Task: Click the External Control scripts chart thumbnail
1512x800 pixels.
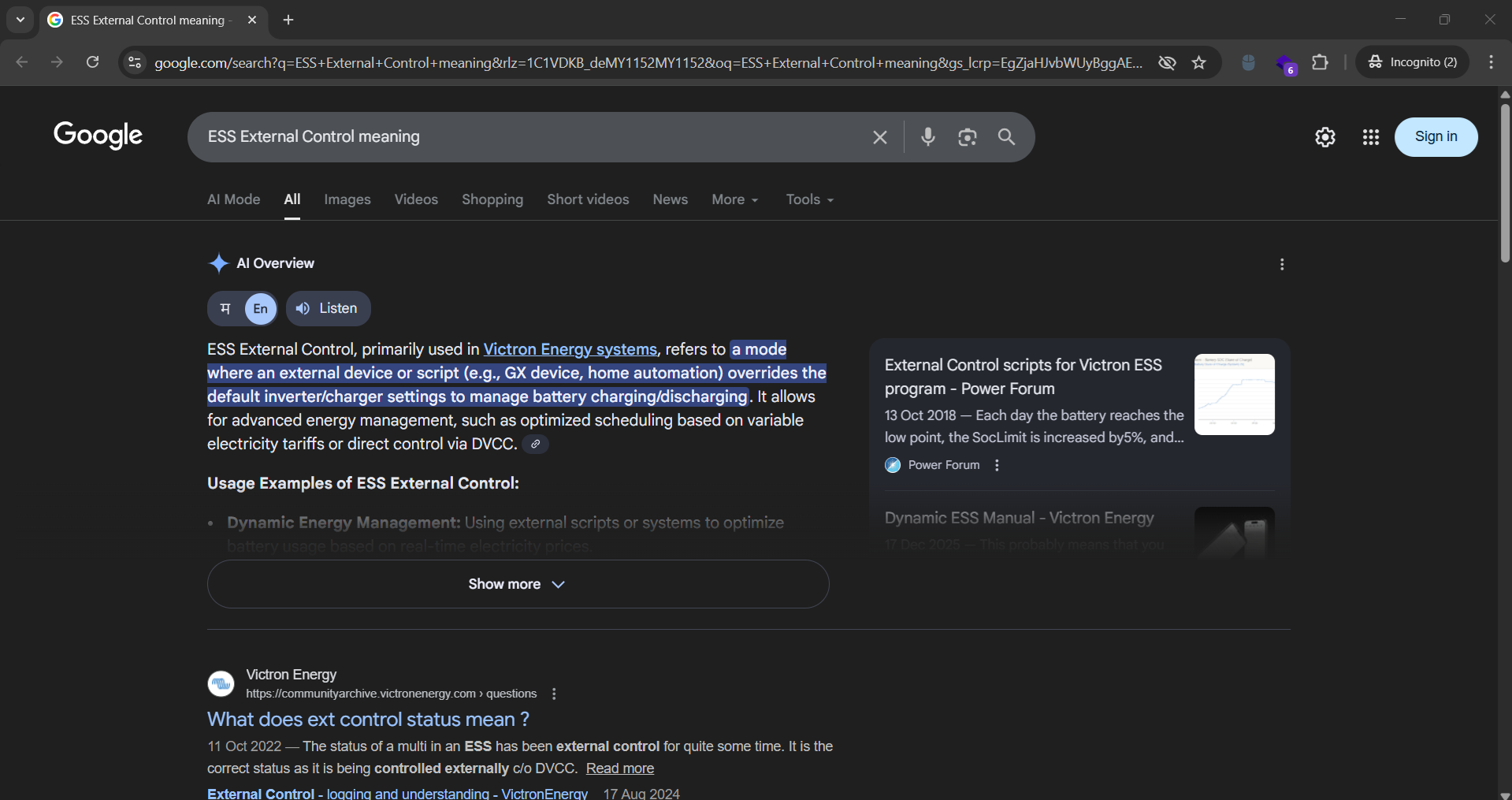Action: [1234, 394]
